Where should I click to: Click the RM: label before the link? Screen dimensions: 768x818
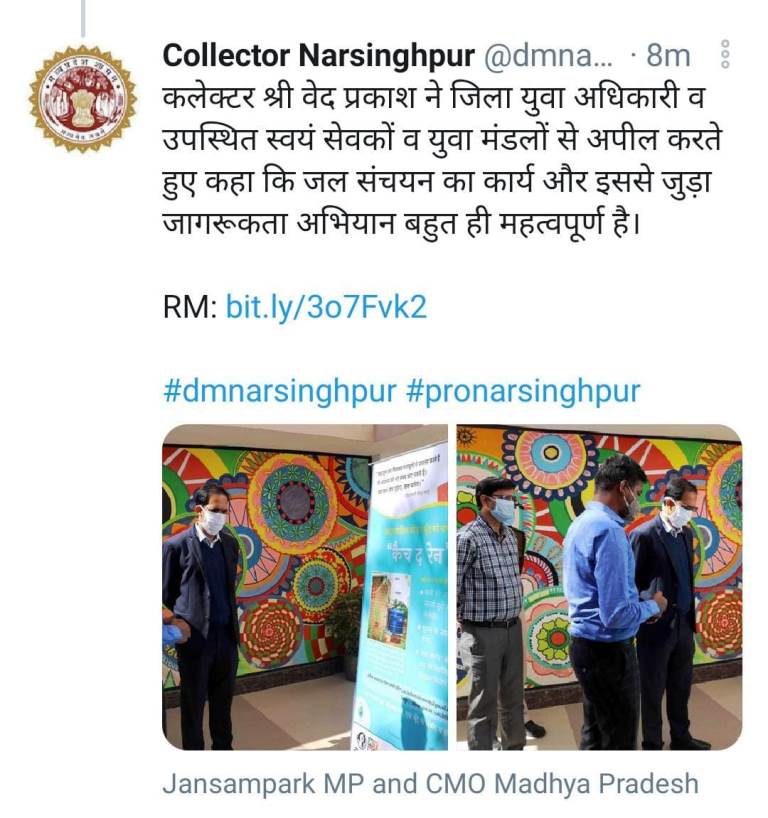point(190,307)
